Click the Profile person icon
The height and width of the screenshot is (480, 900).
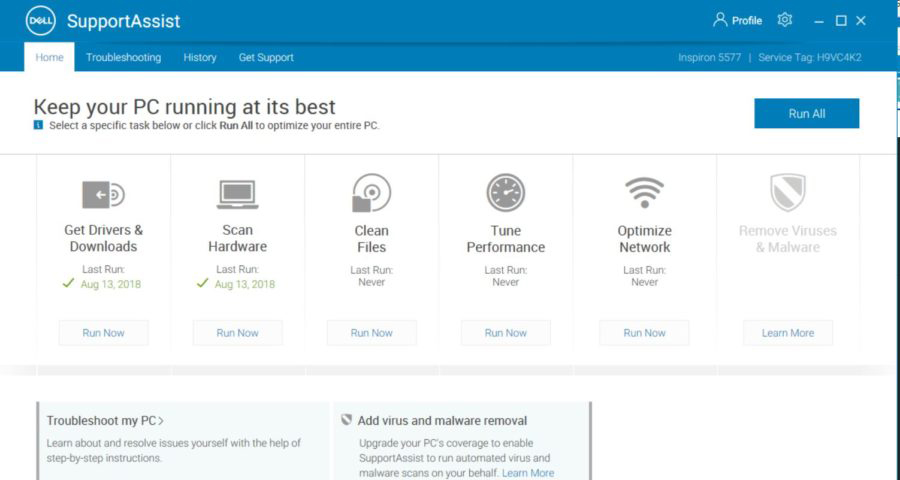[x=720, y=20]
